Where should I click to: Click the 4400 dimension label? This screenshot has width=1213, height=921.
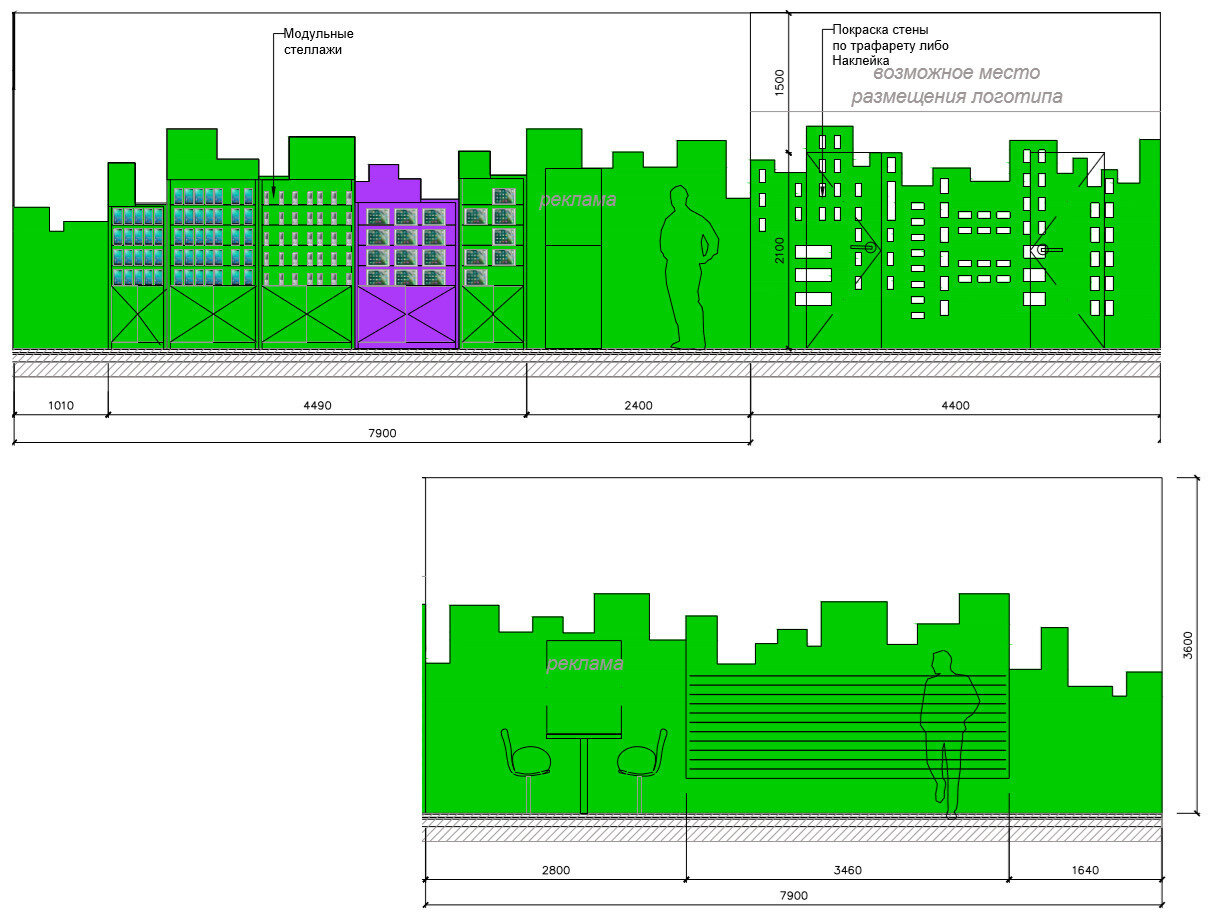pos(955,406)
